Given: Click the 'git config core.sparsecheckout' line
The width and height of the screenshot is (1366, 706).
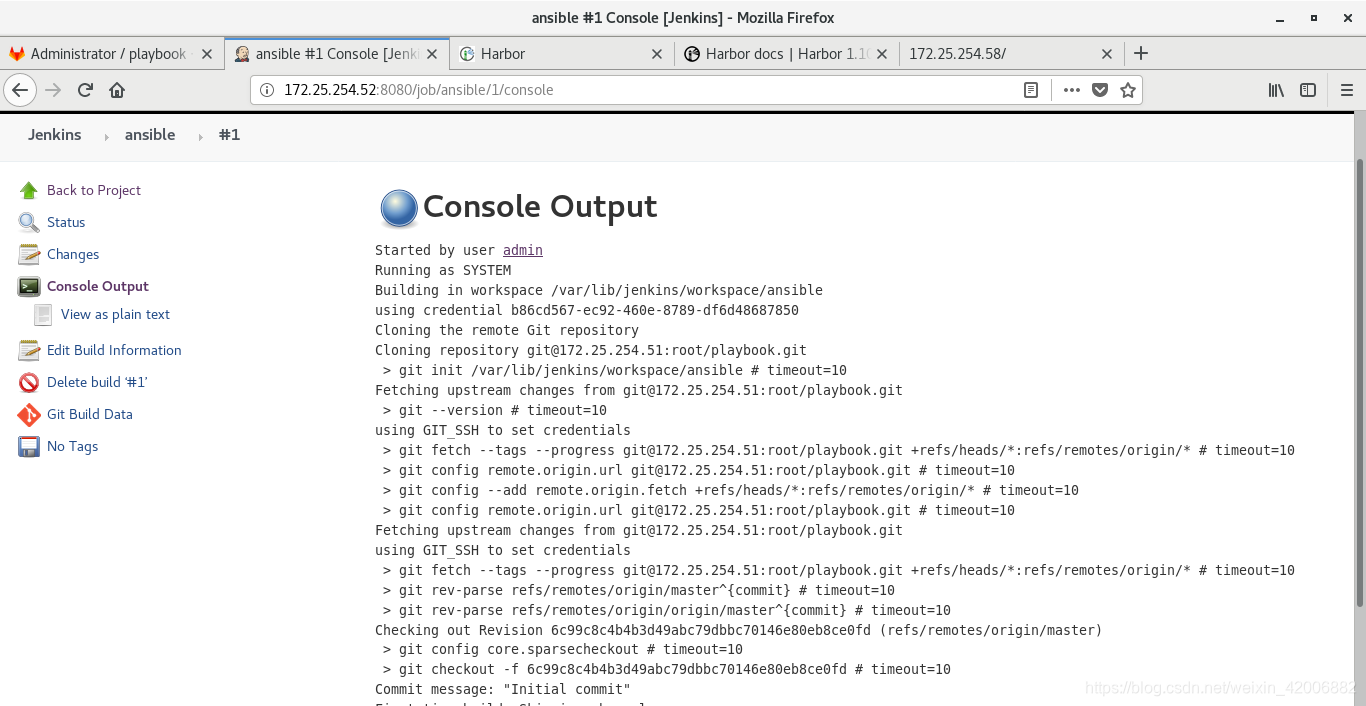Looking at the screenshot, I should point(563,650).
